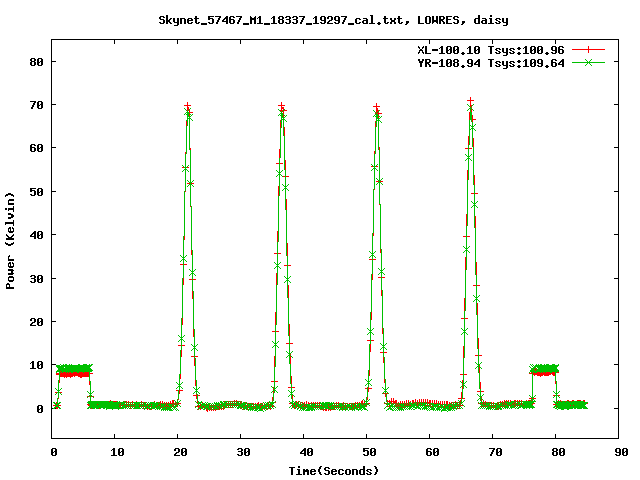
Task: Click the 10 tick label on x-axis
Action: (116, 452)
